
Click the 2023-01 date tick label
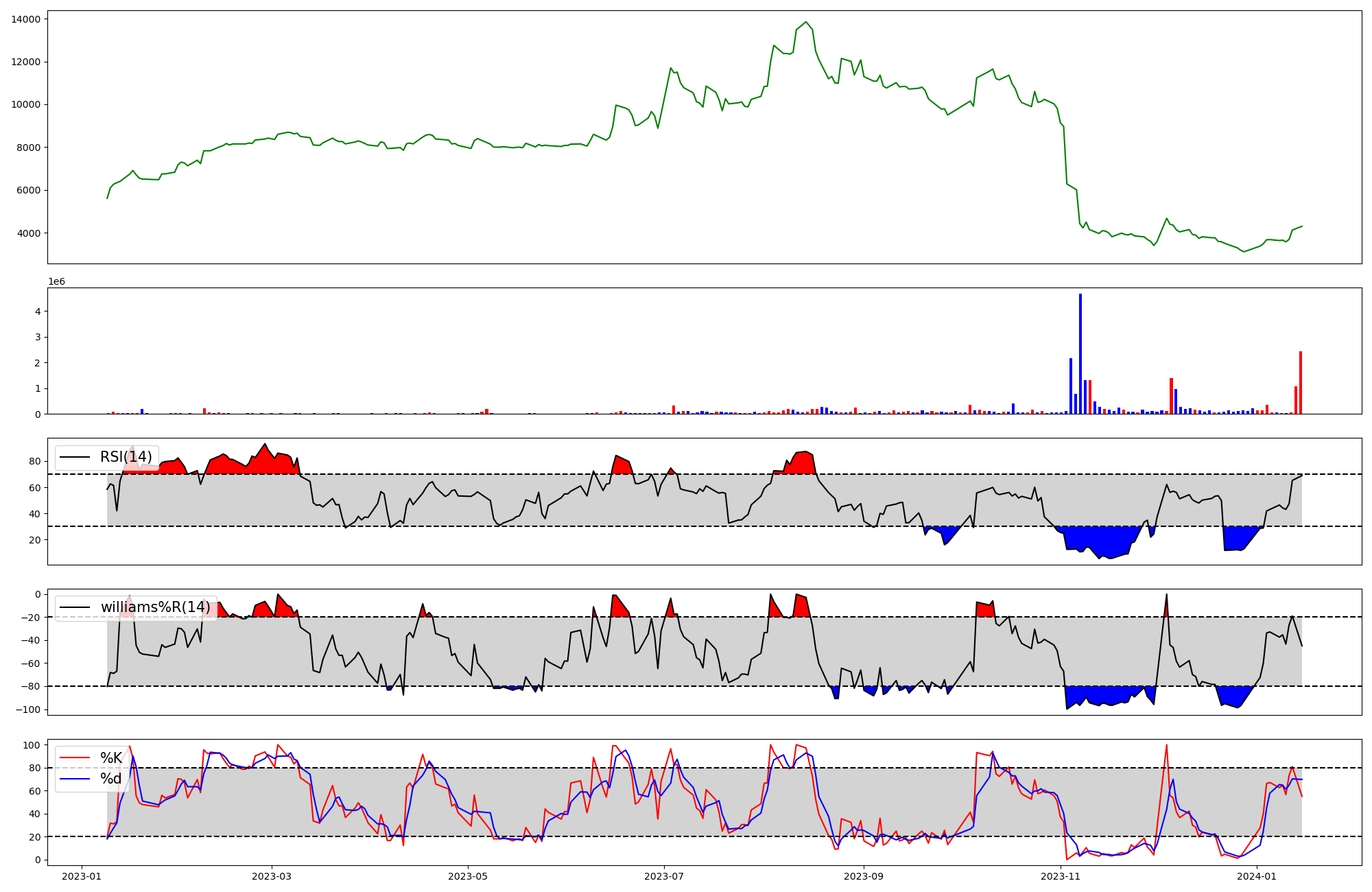(x=82, y=876)
